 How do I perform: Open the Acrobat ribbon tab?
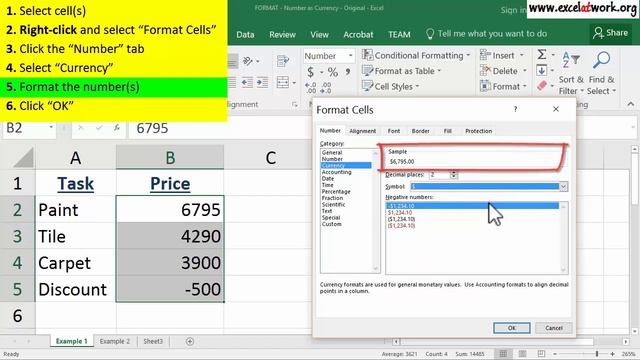[x=358, y=35]
